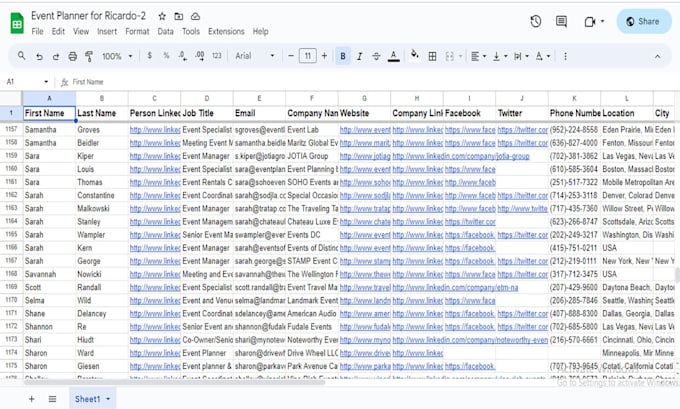Click the horizontal scrollbar

pyautogui.click(x=173, y=383)
